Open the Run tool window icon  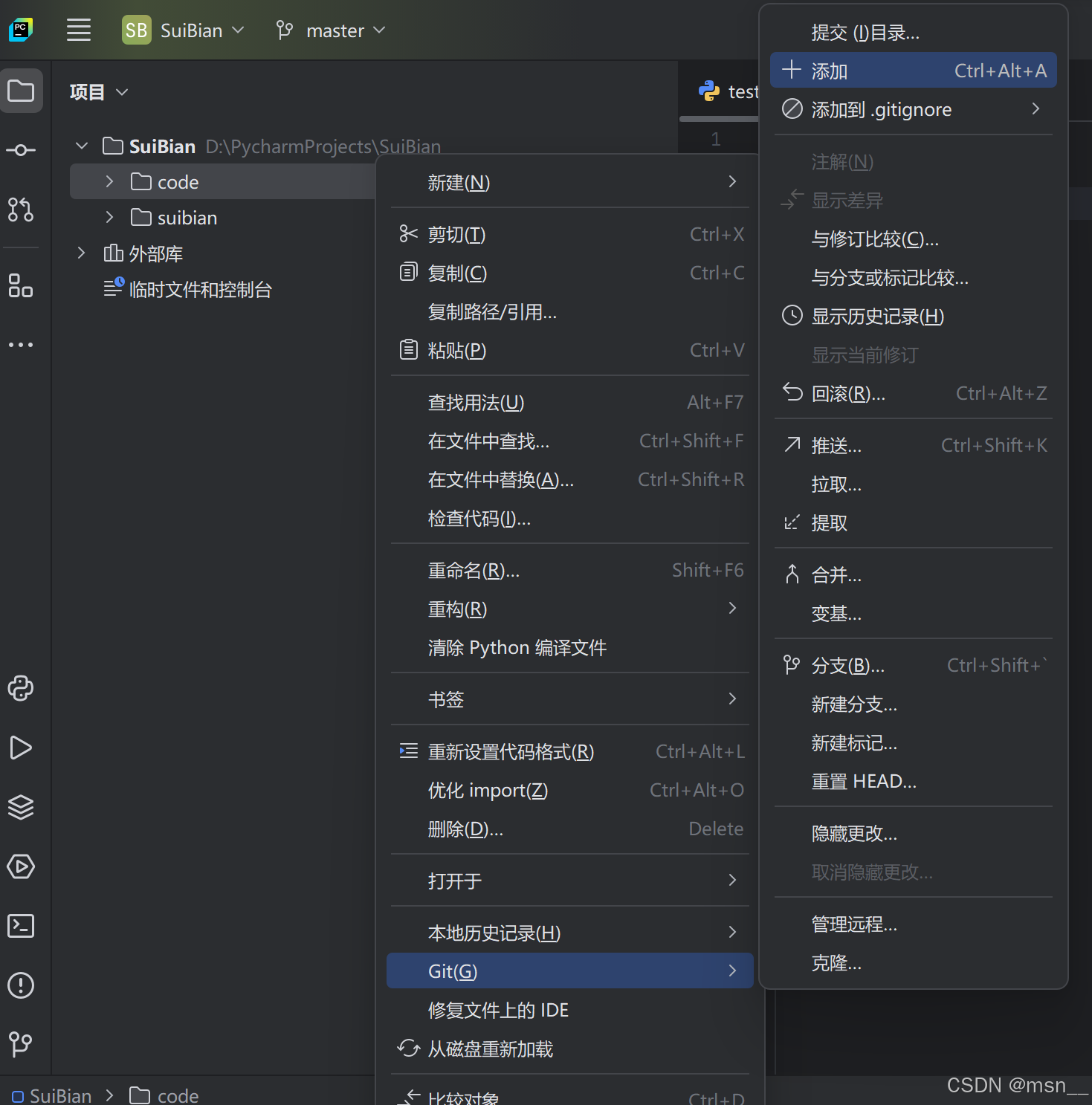(x=21, y=748)
